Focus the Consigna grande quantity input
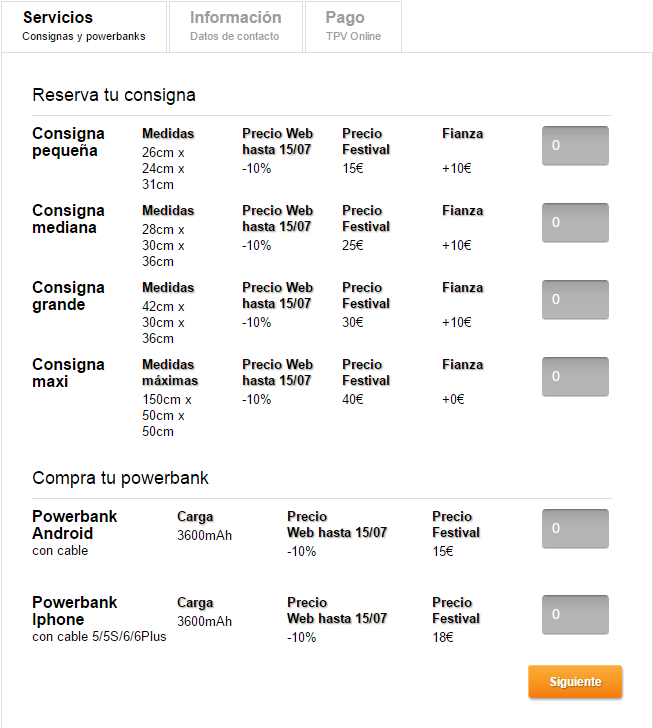Screen dimensions: 653x728 pyautogui.click(x=575, y=299)
